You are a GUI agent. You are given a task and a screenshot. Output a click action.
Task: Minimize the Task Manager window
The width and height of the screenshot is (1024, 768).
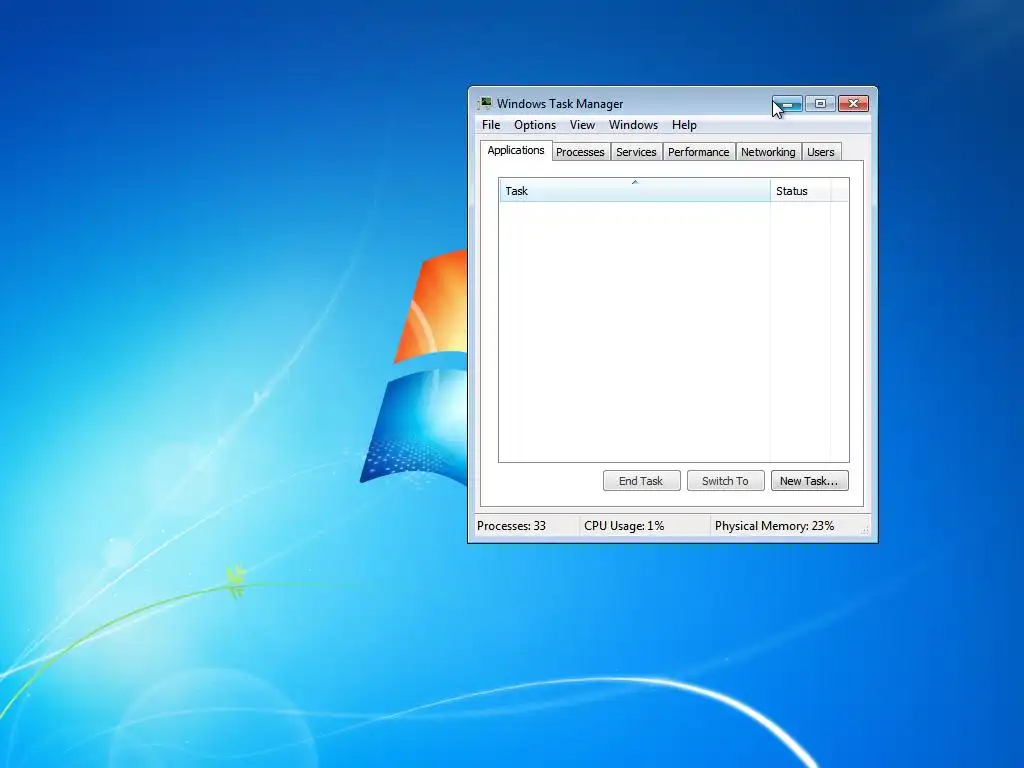coord(788,104)
